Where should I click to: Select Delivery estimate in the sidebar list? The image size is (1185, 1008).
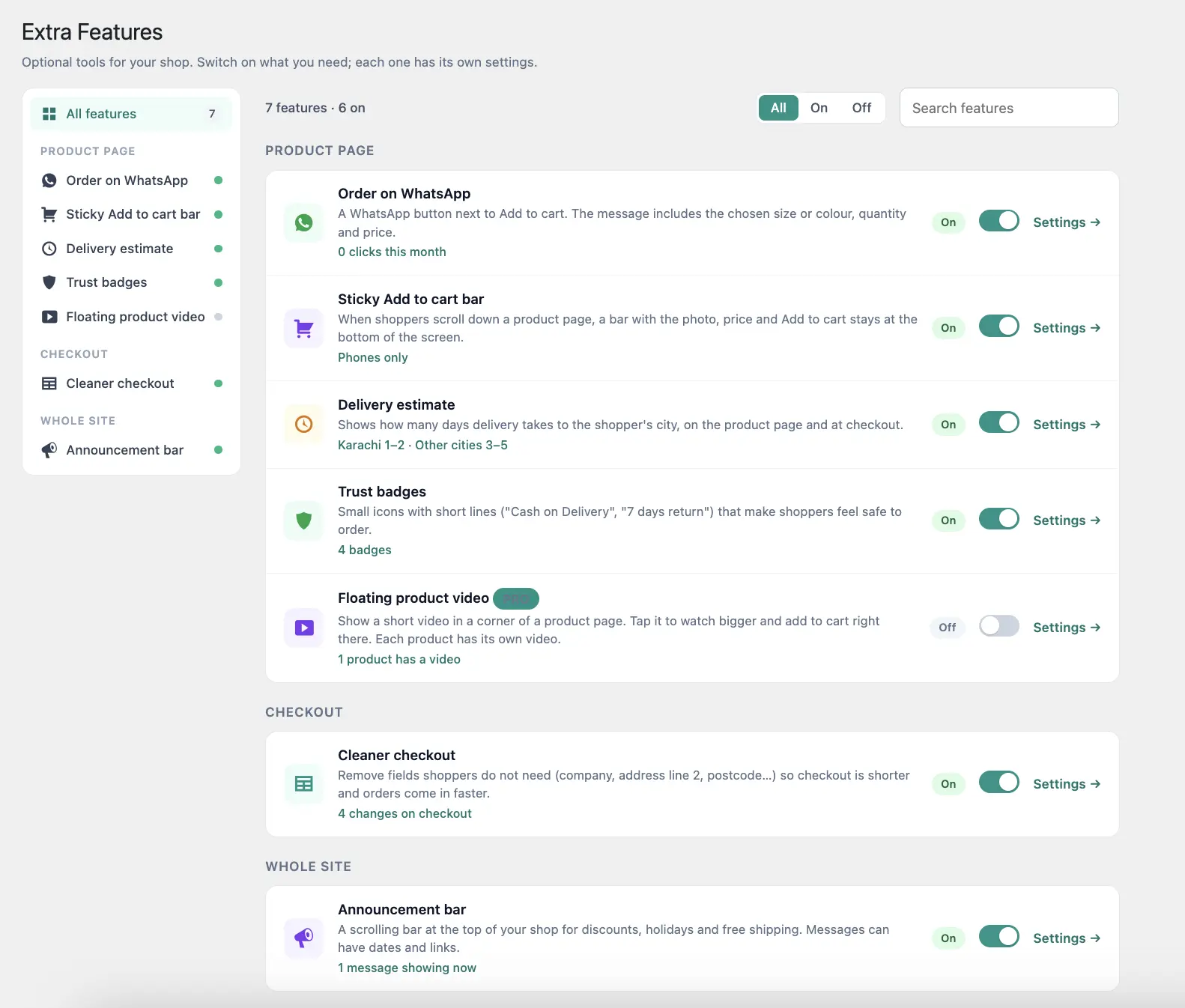tap(131, 249)
